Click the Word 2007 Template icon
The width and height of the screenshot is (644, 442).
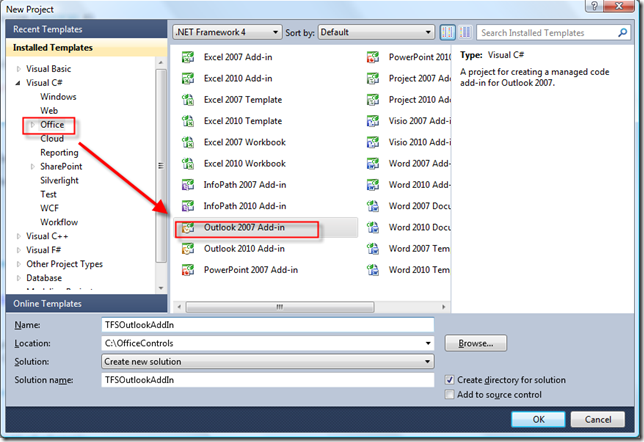pos(373,249)
